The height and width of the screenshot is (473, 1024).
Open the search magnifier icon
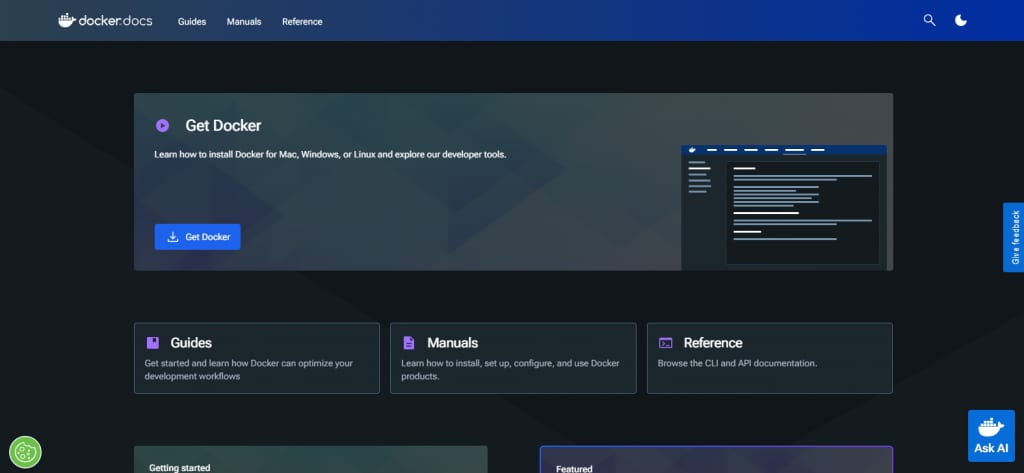point(929,20)
